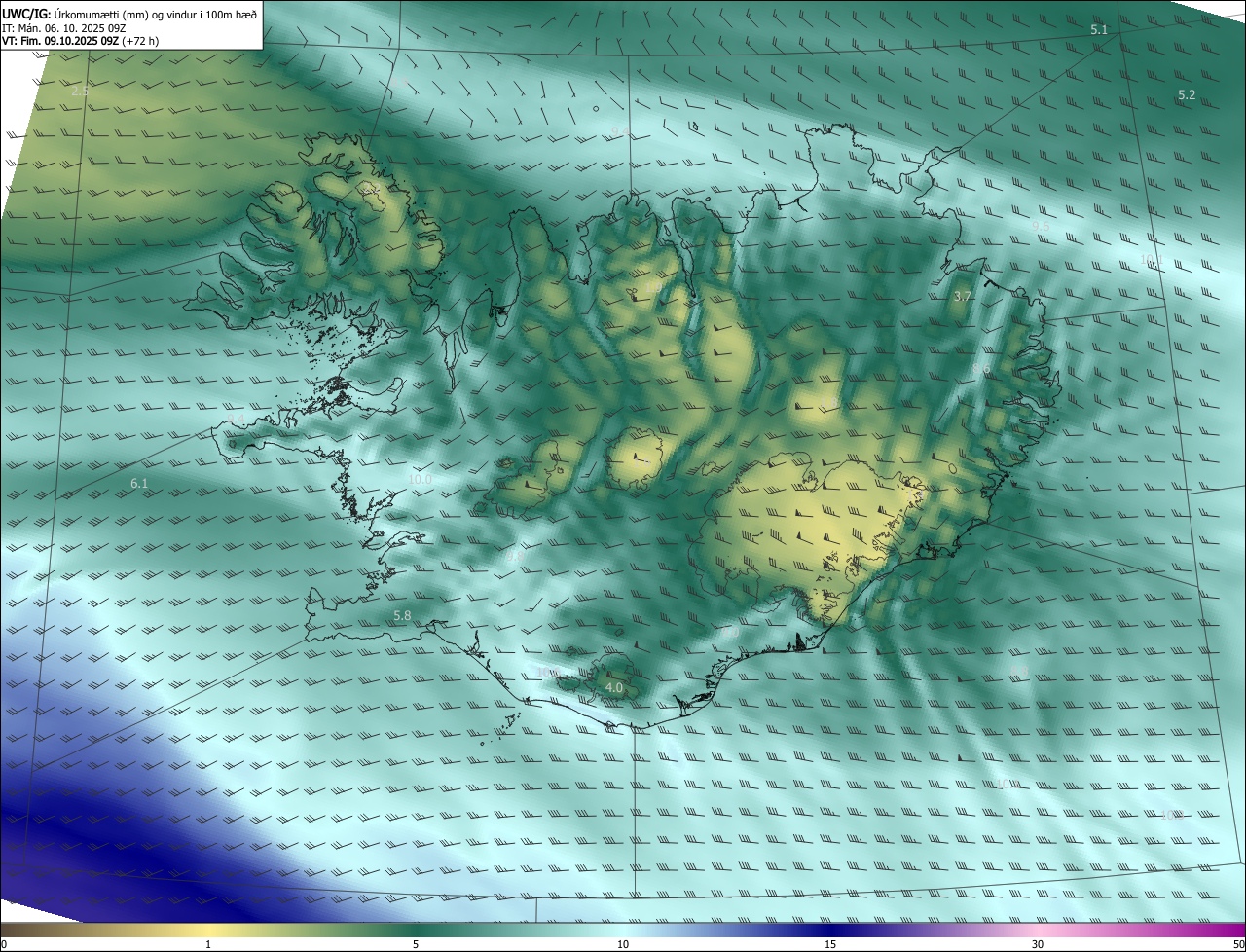Click the colour scale tick label 15
Screen dimensions: 1246x952
point(830,944)
